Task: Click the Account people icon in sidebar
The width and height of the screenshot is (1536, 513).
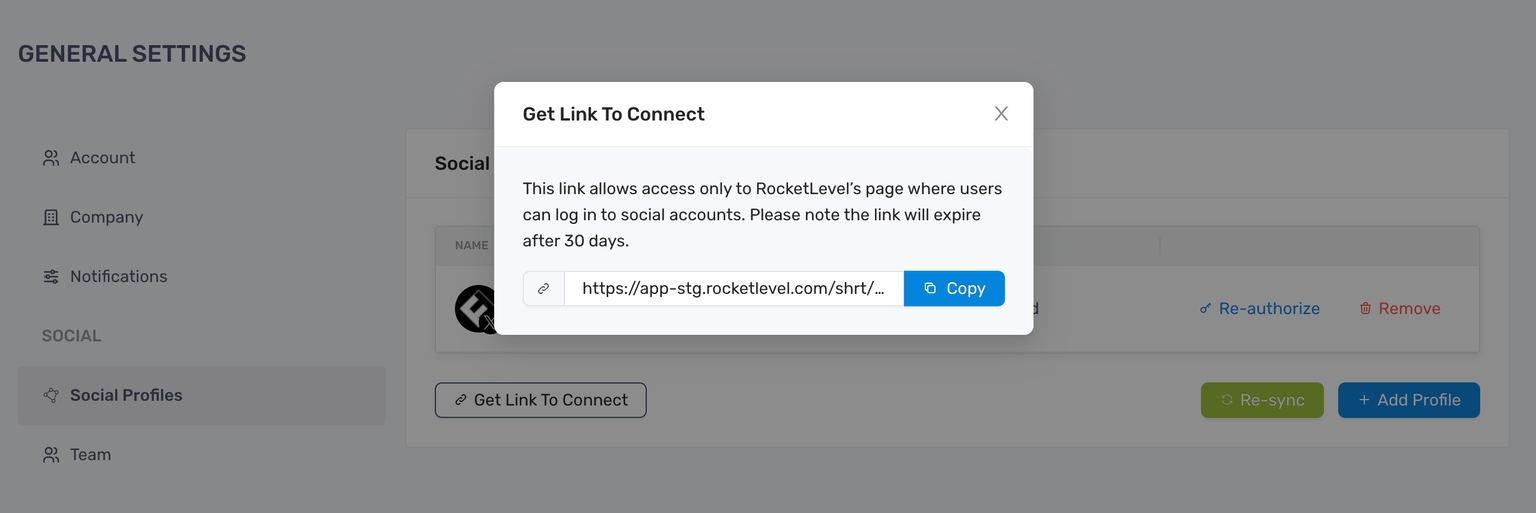Action: click(51, 158)
